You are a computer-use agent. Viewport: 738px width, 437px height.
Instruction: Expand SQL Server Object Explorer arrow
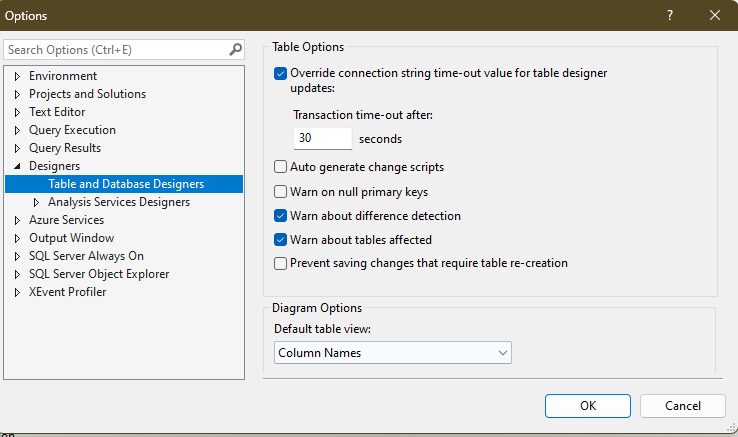point(17,274)
